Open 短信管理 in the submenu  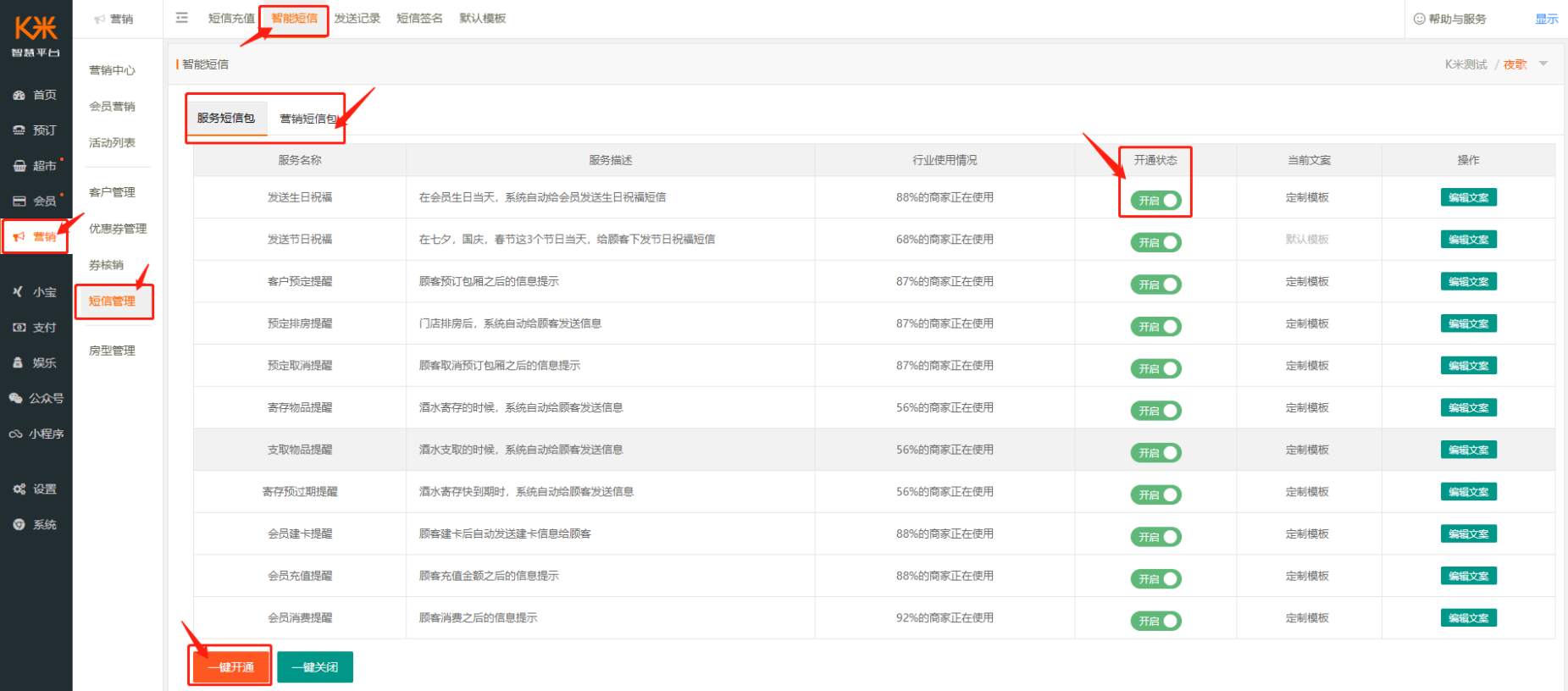(x=112, y=301)
